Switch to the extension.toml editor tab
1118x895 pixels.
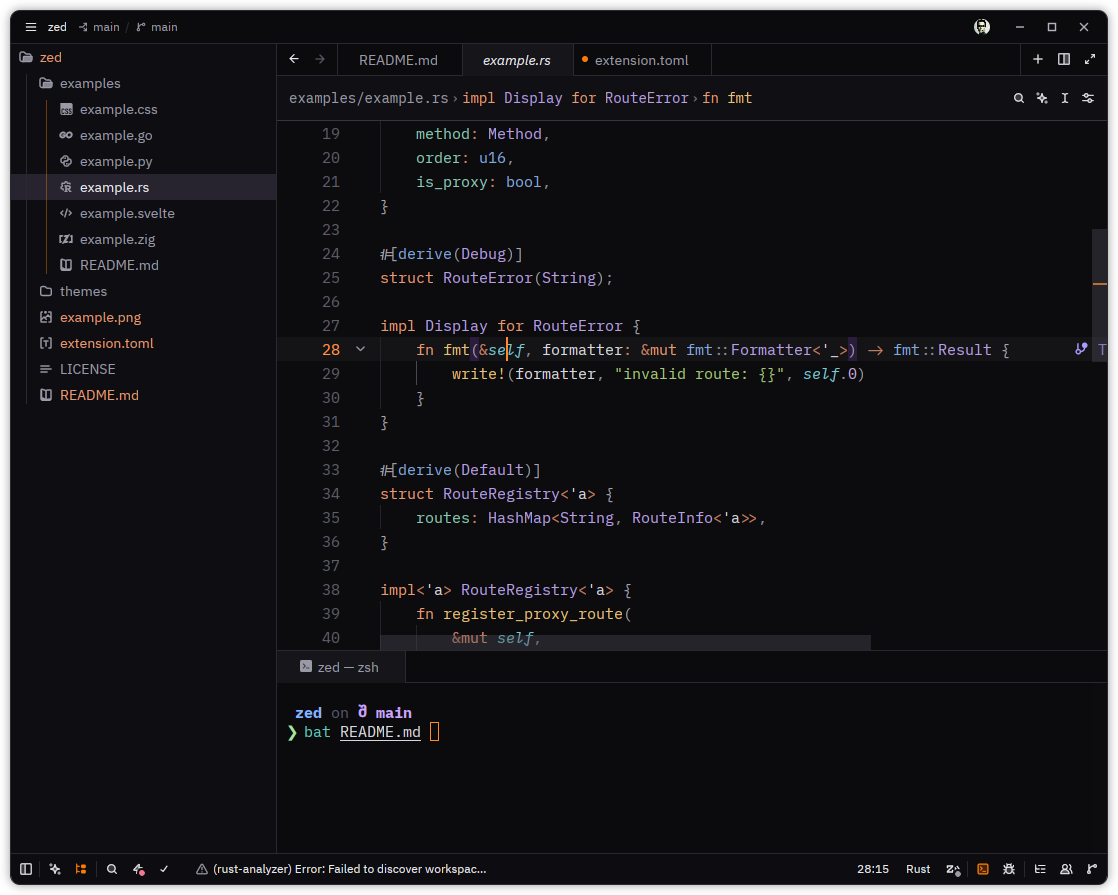[x=642, y=60]
